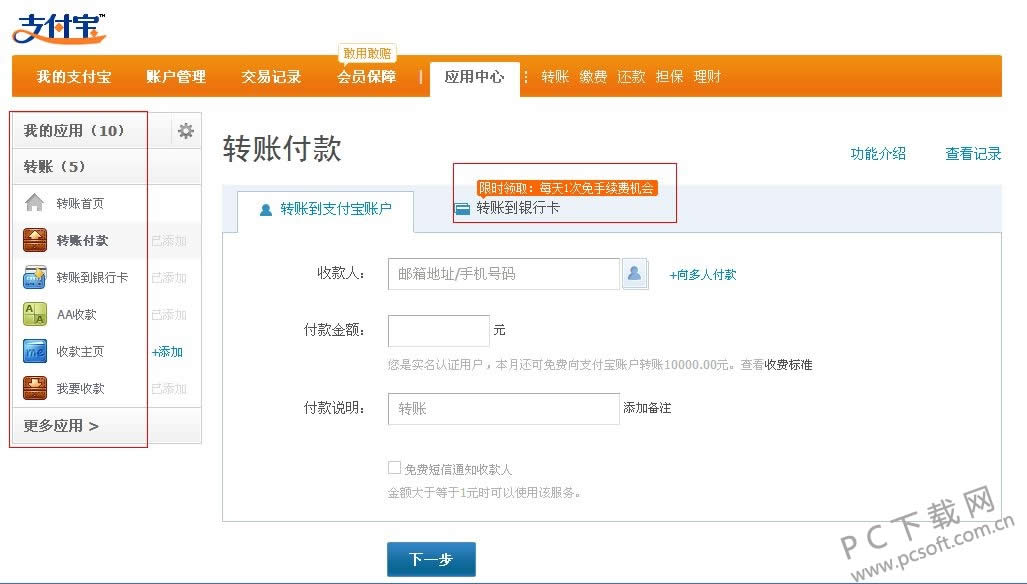Enable the 免费短信通知收款人 checkbox

394,468
